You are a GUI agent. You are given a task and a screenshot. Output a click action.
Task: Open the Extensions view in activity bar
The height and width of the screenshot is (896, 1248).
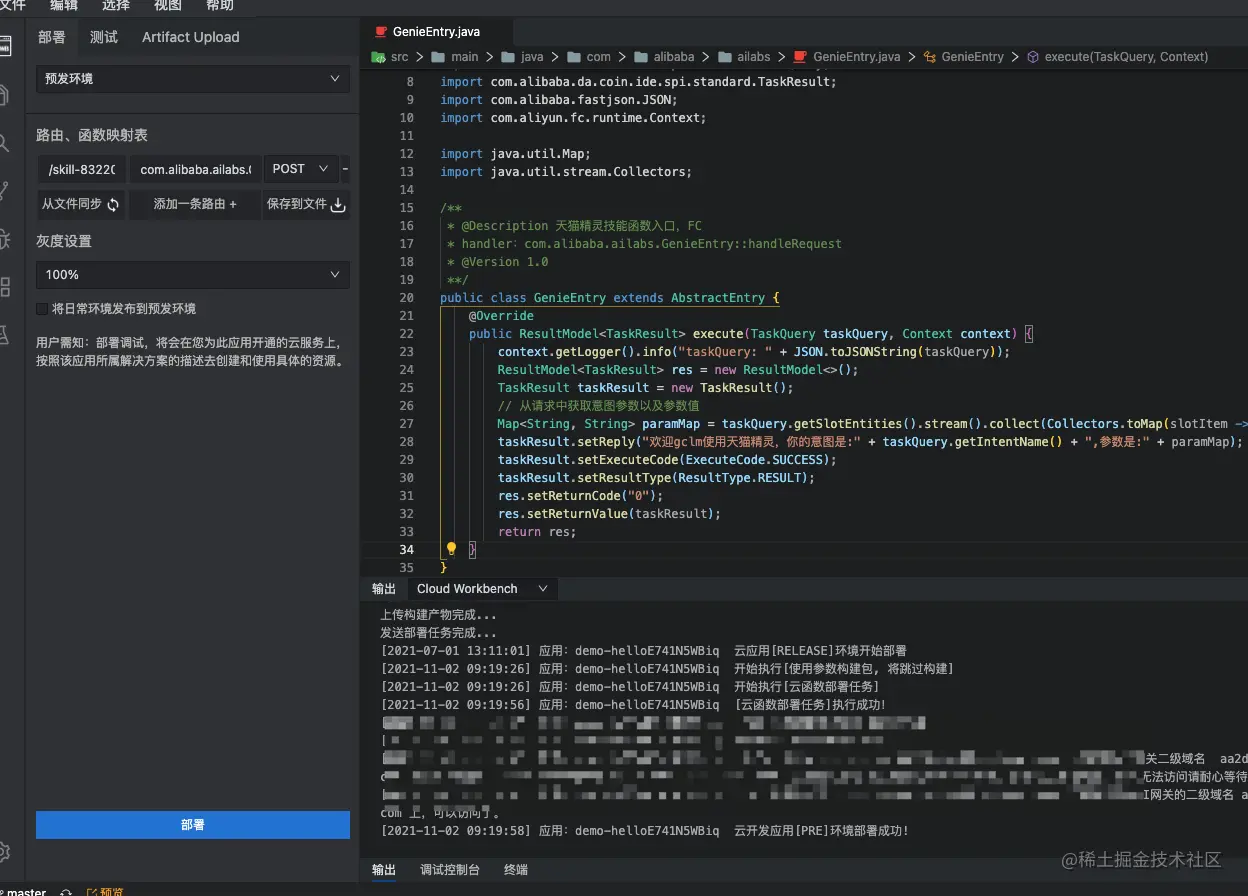coord(5,287)
